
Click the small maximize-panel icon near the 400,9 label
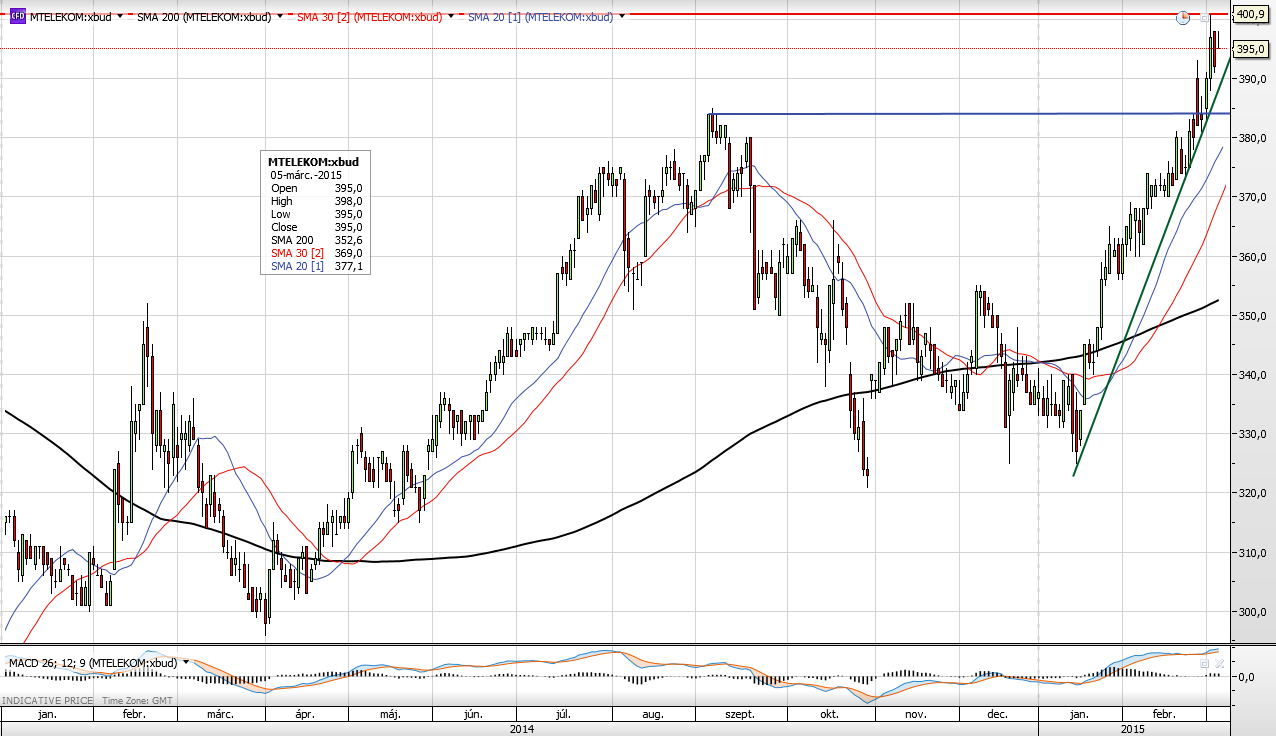1204,18
